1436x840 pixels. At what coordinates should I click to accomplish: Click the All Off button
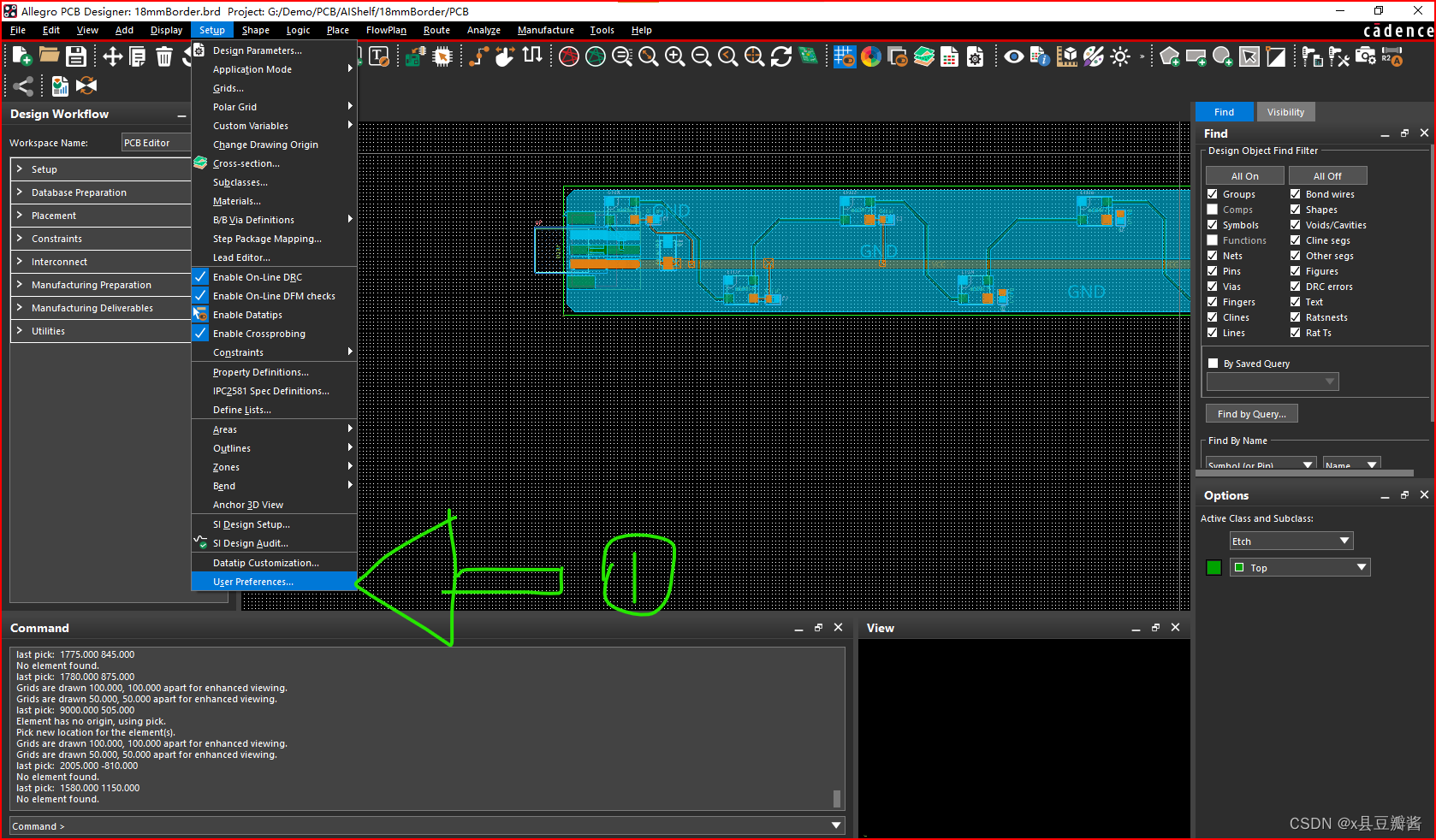click(x=1328, y=176)
